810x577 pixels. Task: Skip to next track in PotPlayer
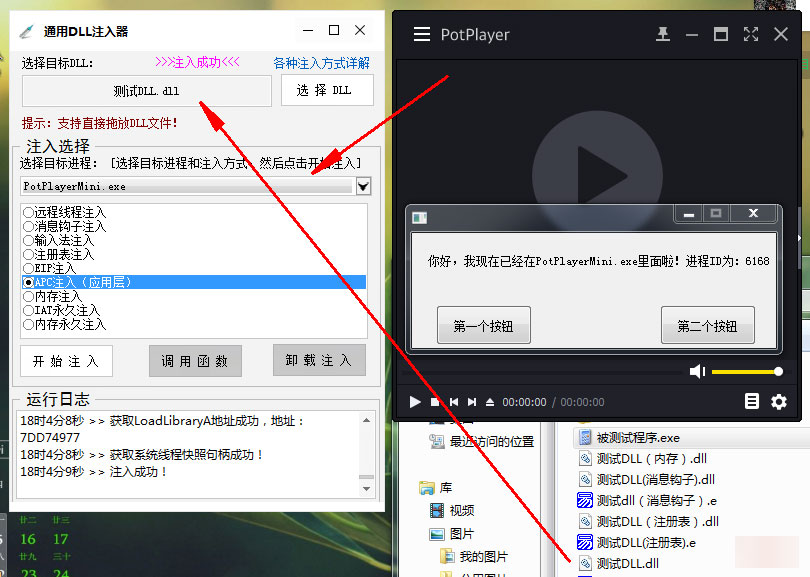coord(472,402)
